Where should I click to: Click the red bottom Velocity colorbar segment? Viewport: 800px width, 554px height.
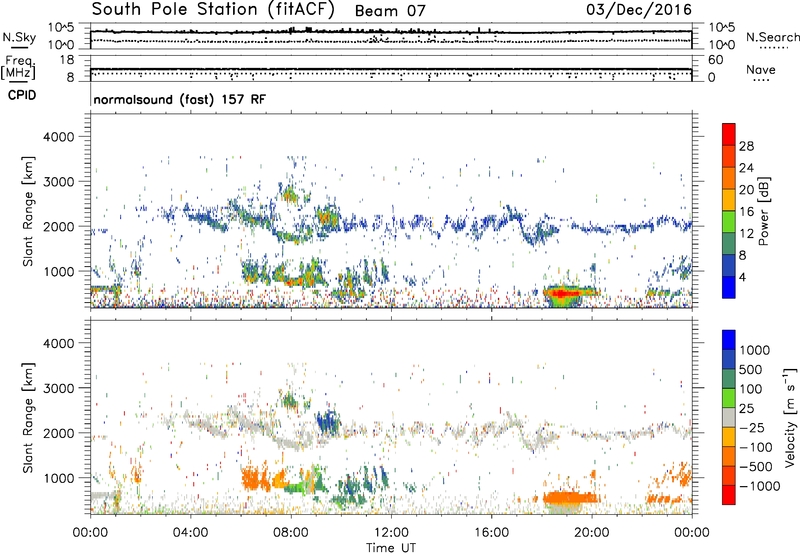click(x=729, y=495)
